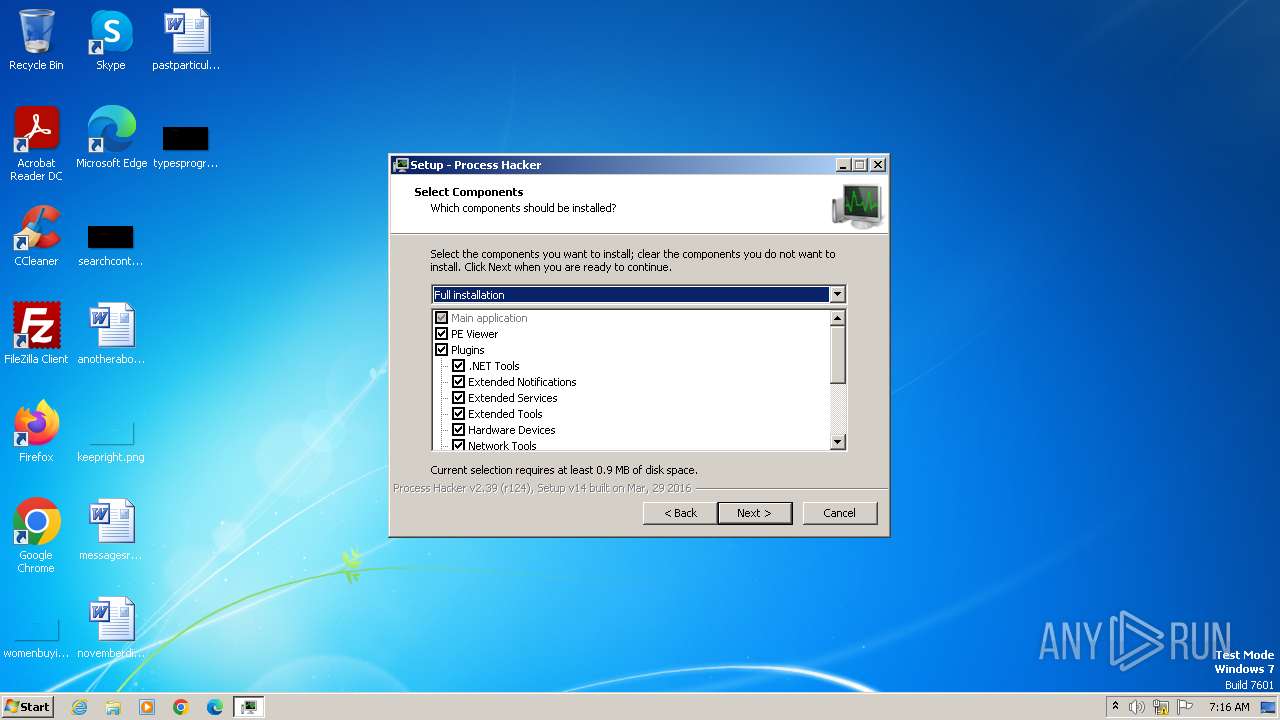The image size is (1280, 720).
Task: Uncheck the Extended Services plugin
Action: click(x=459, y=398)
